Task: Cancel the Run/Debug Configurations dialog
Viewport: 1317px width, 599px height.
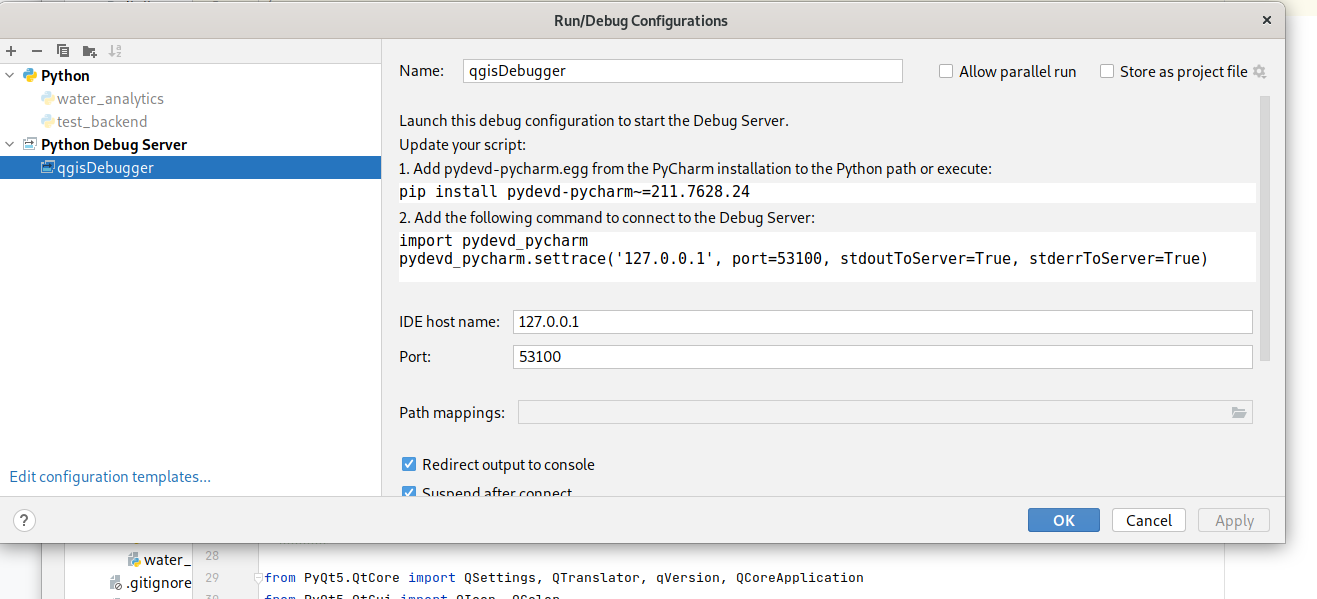Action: click(1149, 520)
